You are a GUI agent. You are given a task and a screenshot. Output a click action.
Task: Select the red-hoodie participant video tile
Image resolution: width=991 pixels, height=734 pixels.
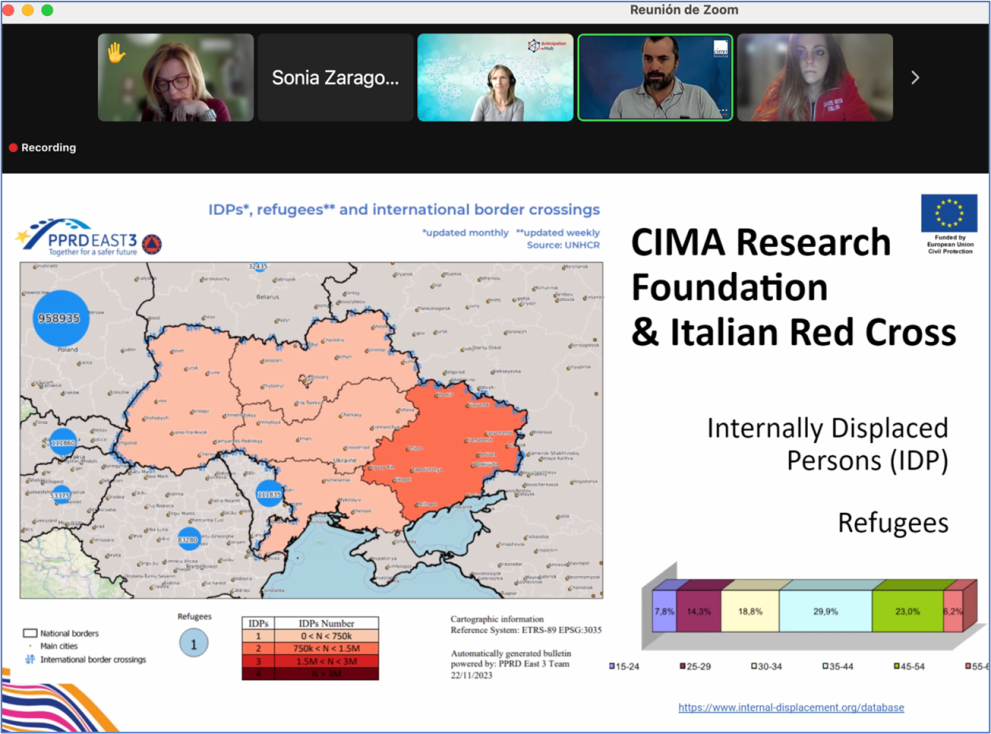(x=815, y=77)
